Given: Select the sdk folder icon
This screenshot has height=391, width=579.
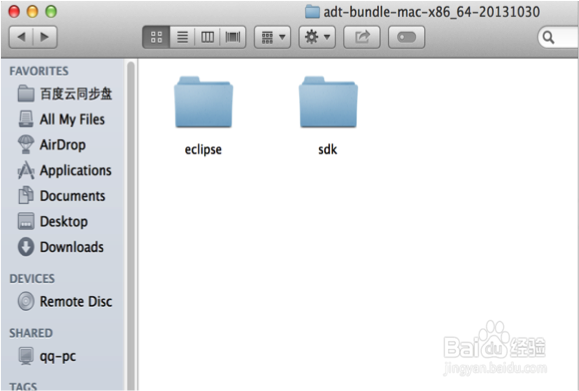Looking at the screenshot, I should point(328,102).
